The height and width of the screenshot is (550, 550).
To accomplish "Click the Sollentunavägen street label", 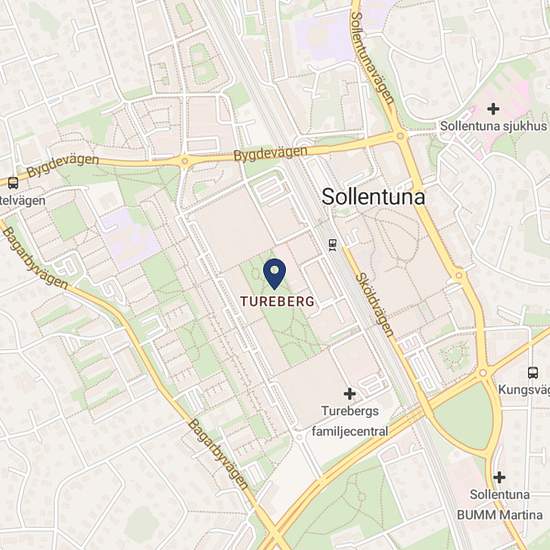I will pyautogui.click(x=373, y=58).
